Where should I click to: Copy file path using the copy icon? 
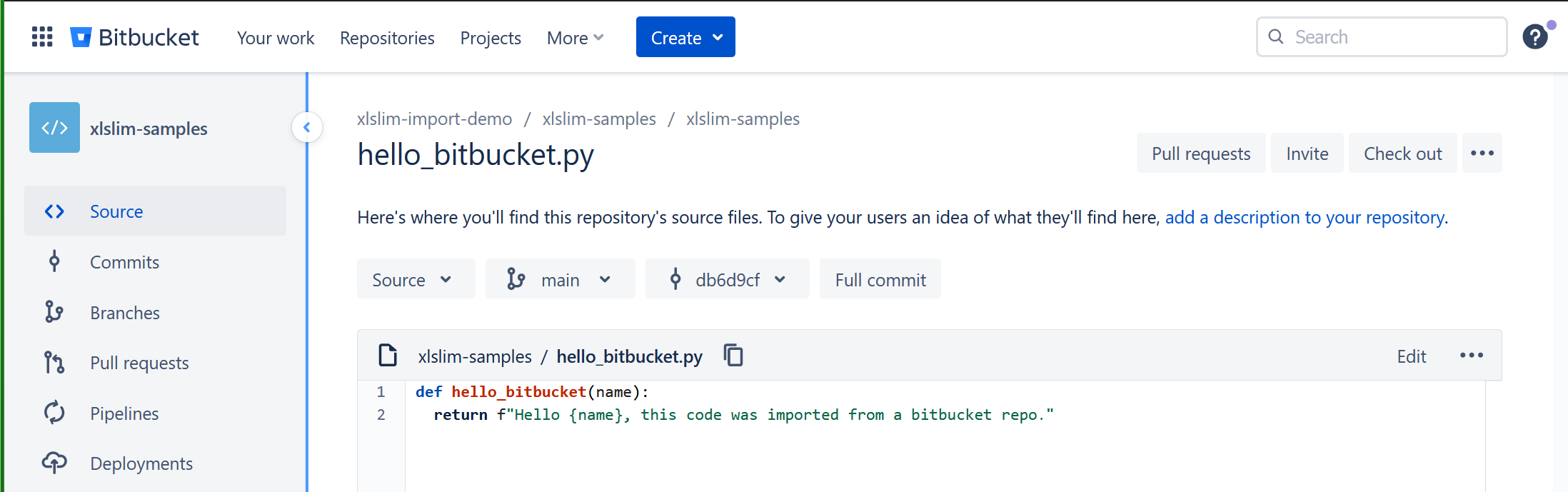coord(733,355)
